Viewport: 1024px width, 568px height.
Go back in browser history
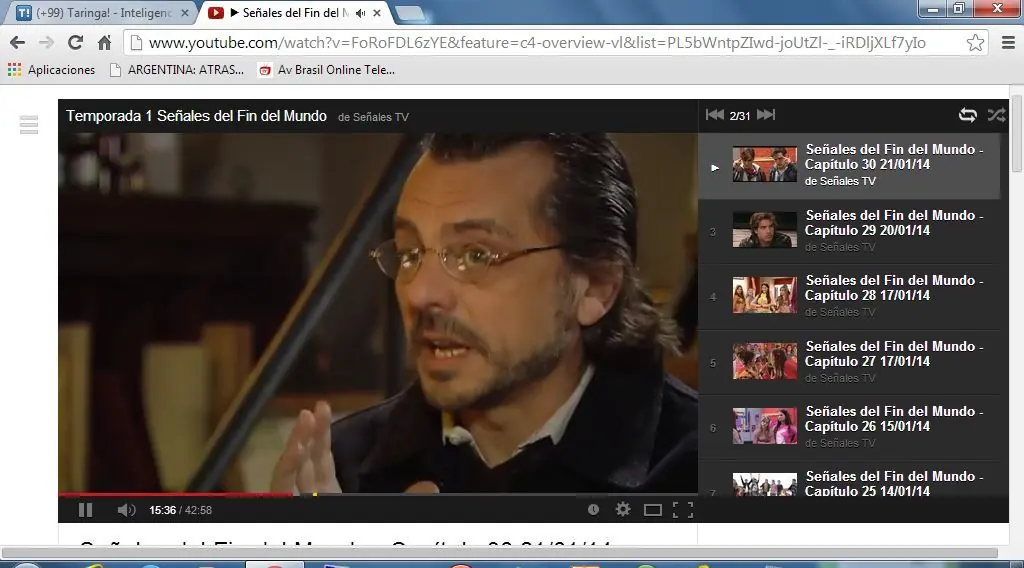click(18, 42)
